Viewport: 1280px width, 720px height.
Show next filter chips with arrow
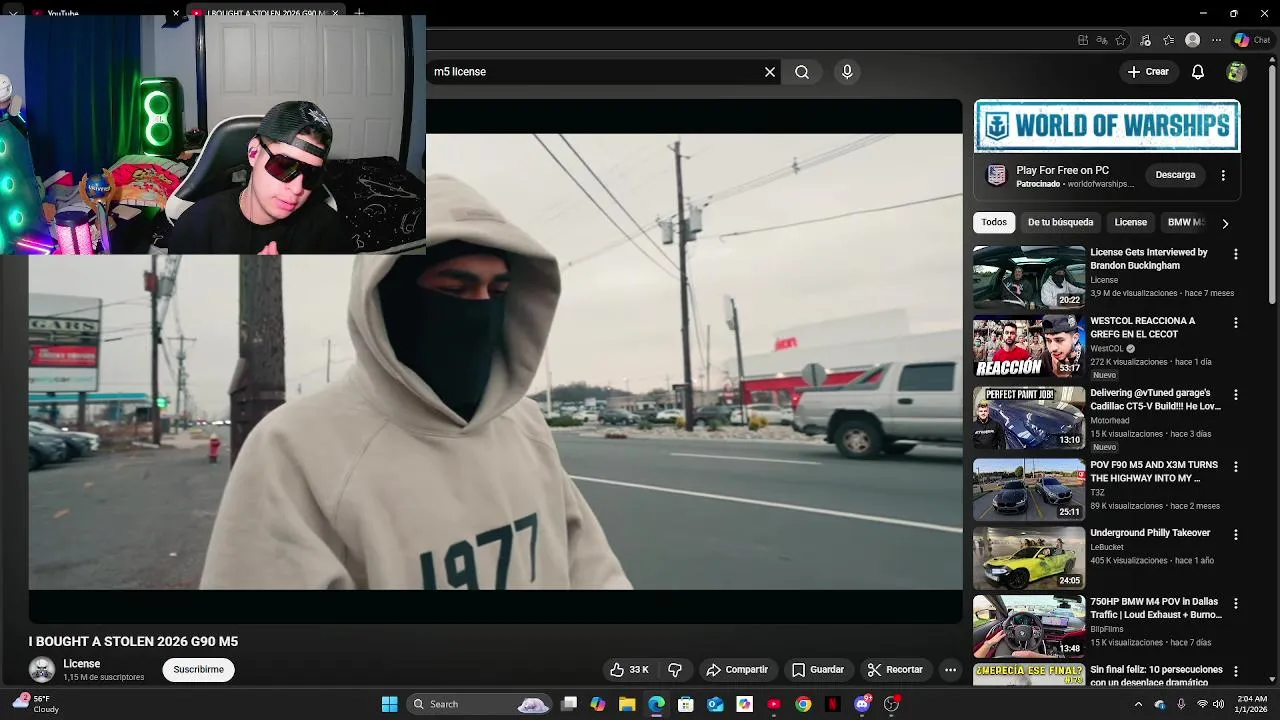[x=1225, y=223]
